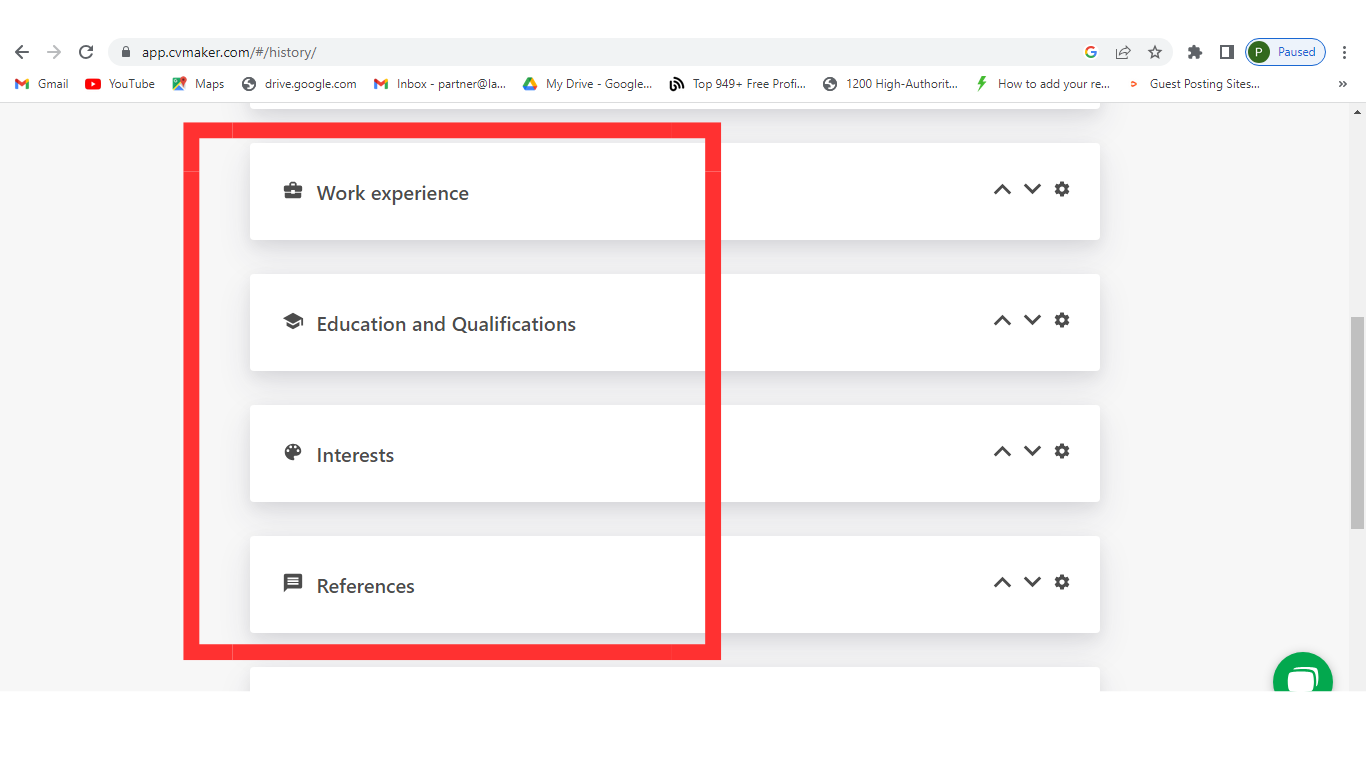Click the Interests section gear icon

pos(1062,451)
